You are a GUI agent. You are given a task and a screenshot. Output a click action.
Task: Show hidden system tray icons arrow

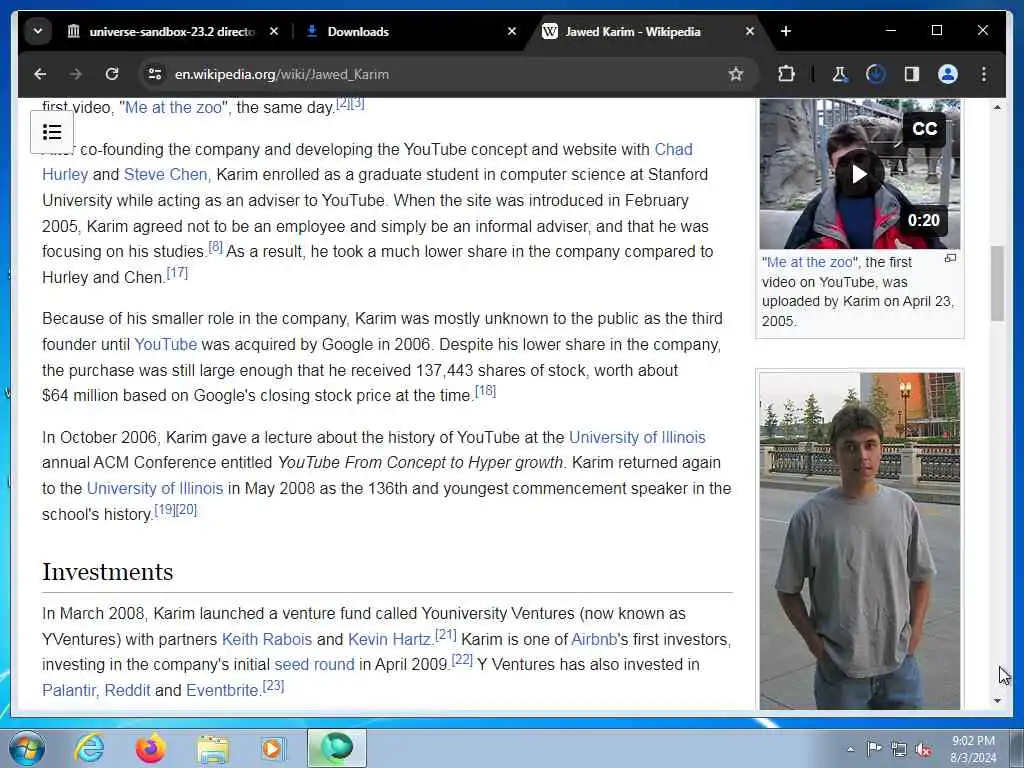850,749
